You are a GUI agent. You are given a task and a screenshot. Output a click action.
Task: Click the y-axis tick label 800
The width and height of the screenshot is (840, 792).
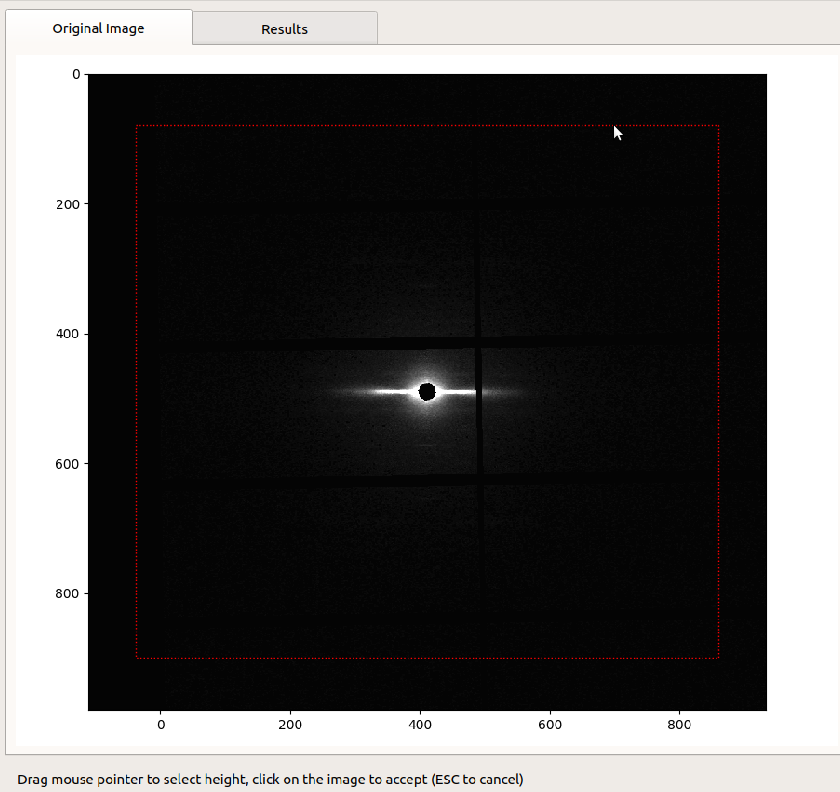pos(68,593)
